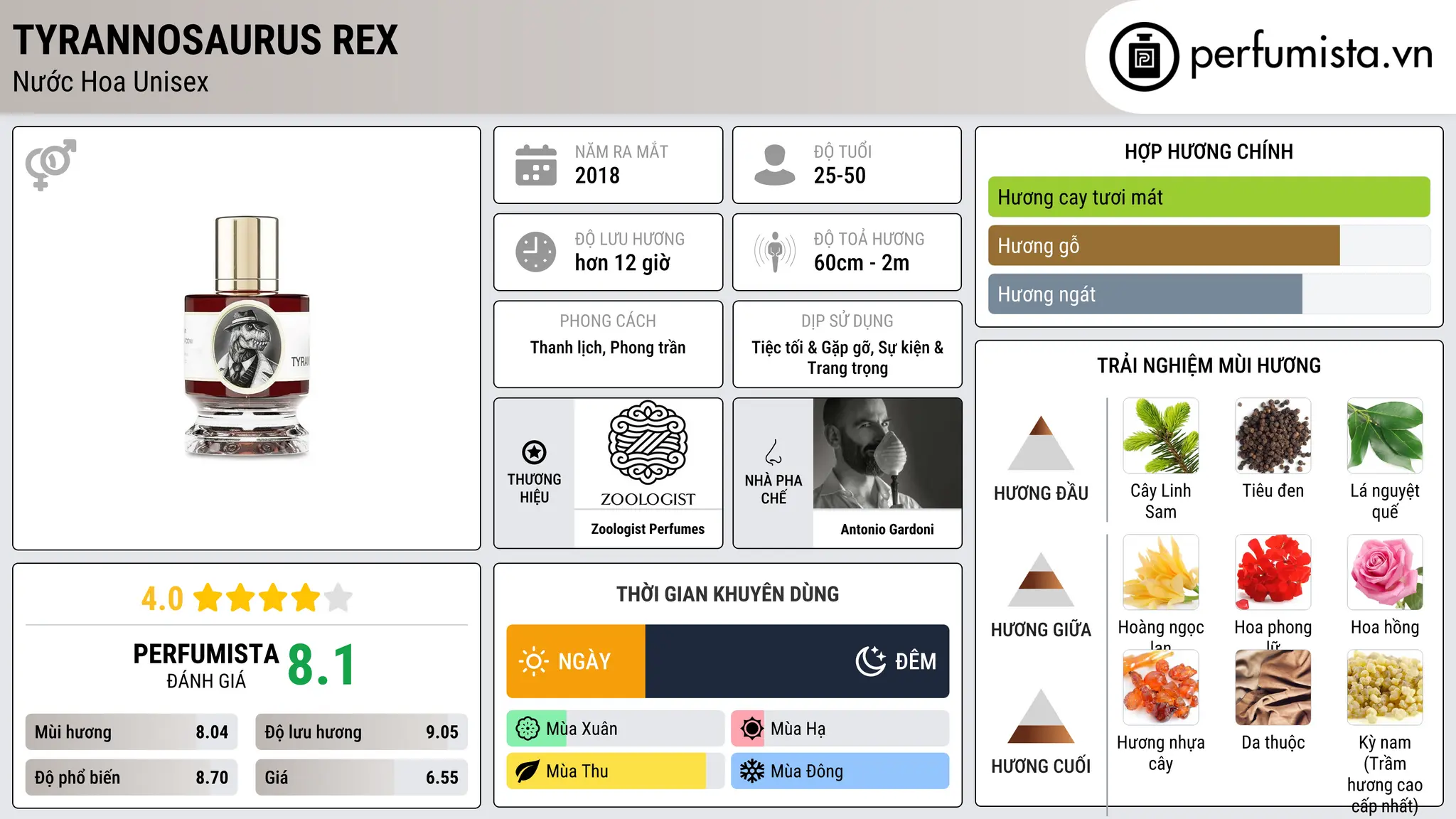This screenshot has height=819, width=1456.
Task: Click the perfumista.vn site name
Action: [1311, 54]
